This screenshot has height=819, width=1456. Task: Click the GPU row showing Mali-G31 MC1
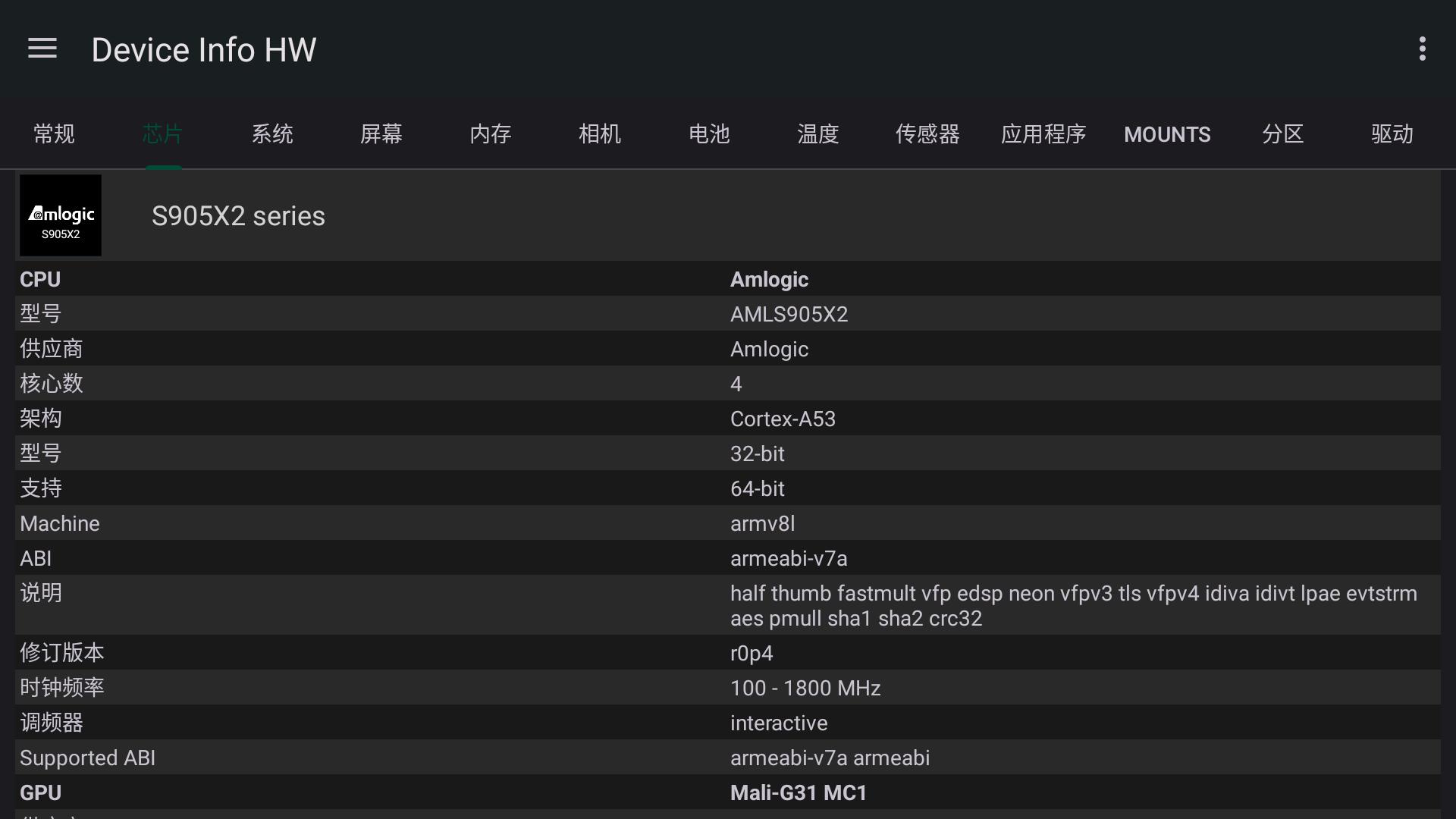(728, 792)
